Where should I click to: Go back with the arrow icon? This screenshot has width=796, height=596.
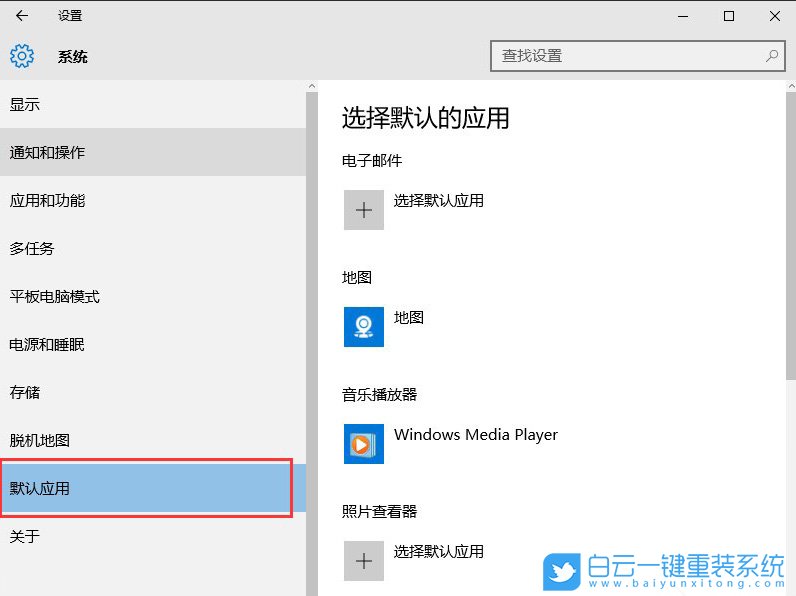22,16
